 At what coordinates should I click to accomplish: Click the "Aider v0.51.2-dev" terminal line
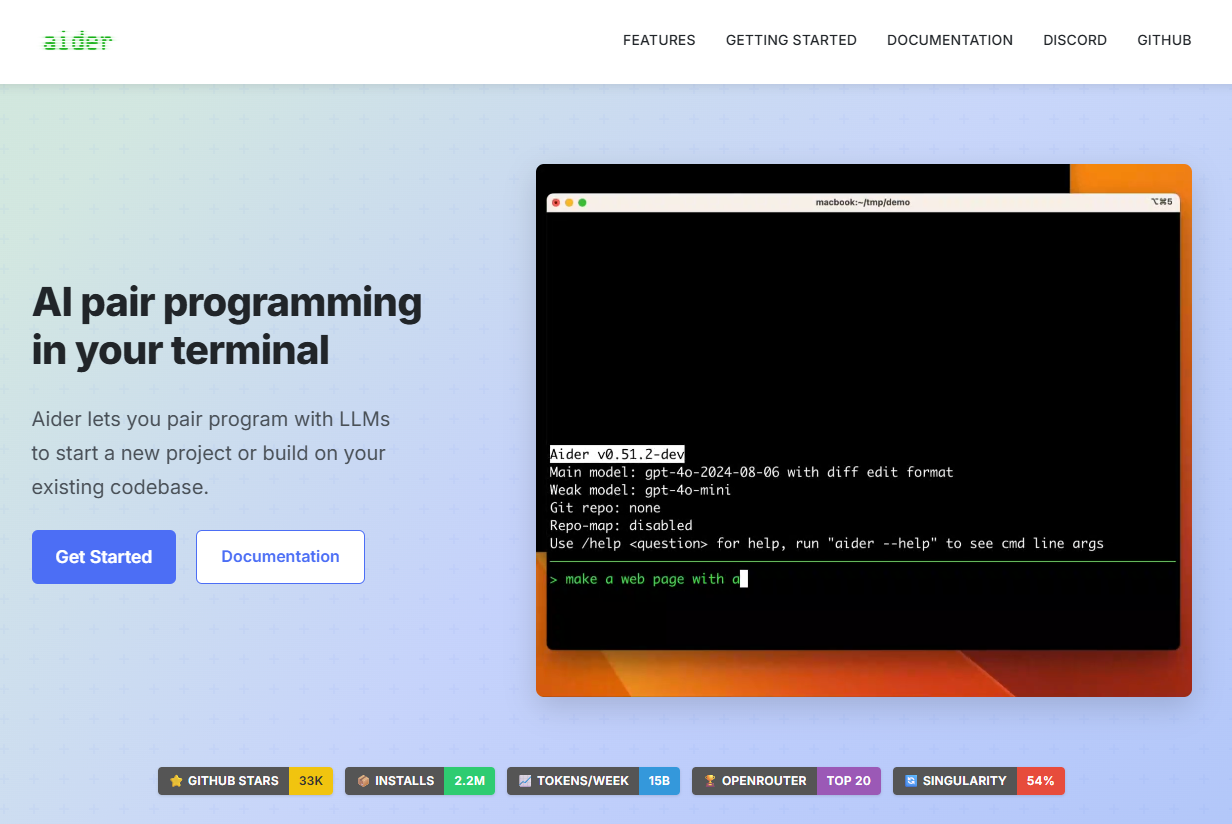617,454
